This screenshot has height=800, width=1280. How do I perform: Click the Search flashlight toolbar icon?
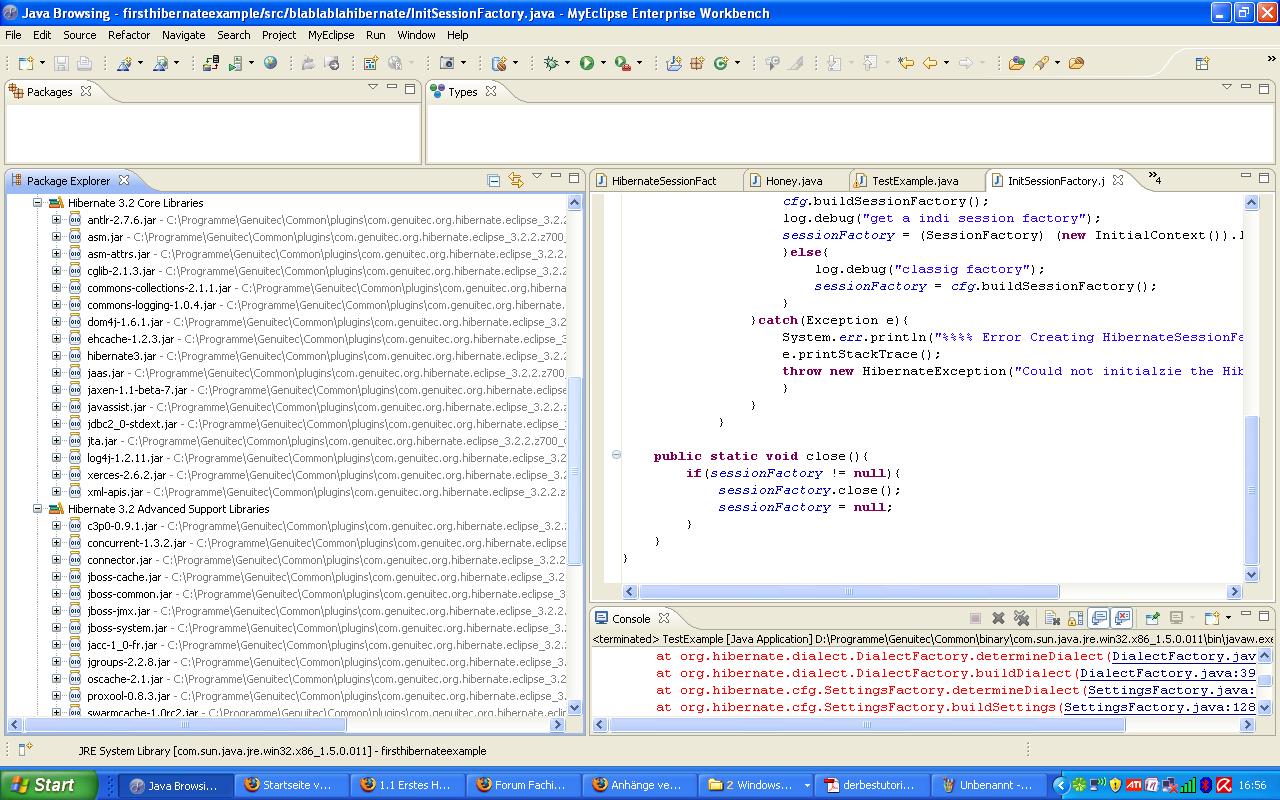(x=1042, y=63)
